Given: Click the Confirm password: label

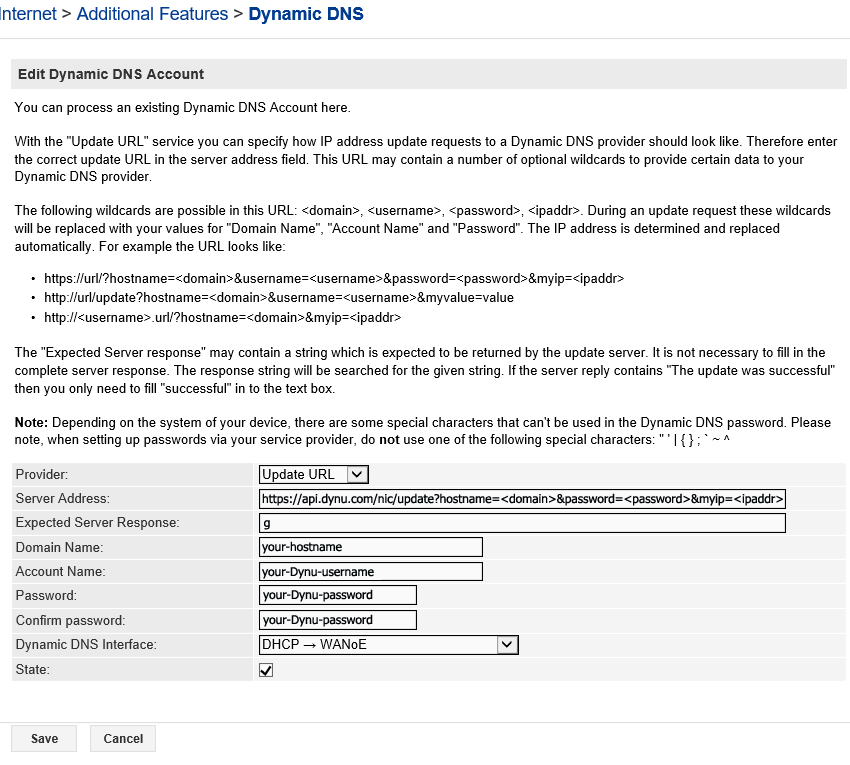Looking at the screenshot, I should tap(70, 620).
